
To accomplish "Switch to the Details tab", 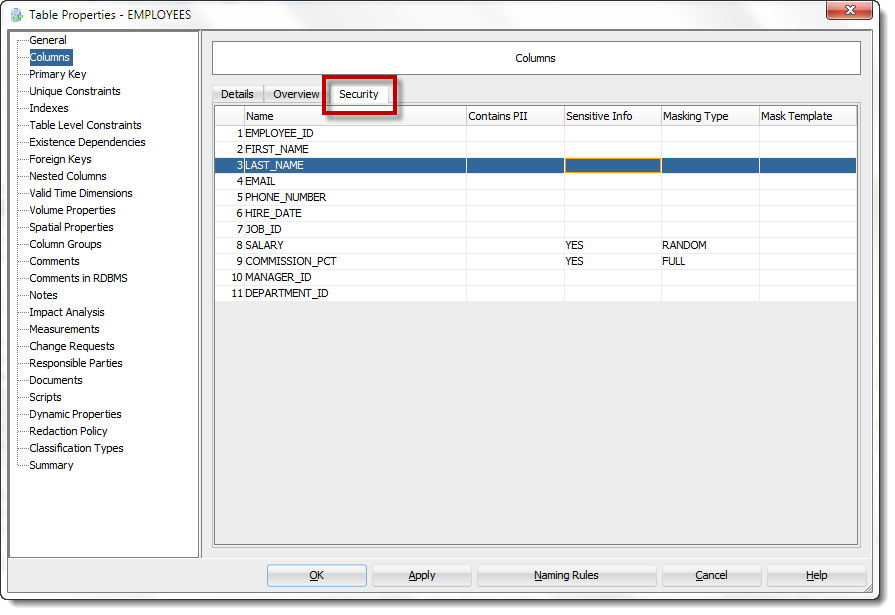I will coord(237,94).
